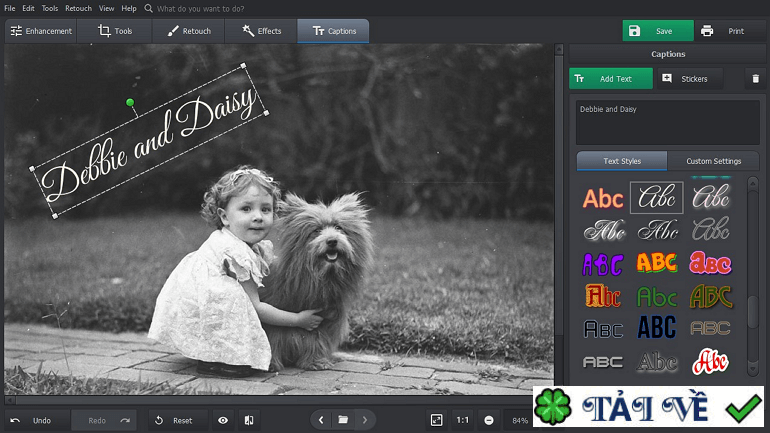The image size is (770, 433).
Task: Click the fit-to-screen icon
Action: [x=436, y=420]
